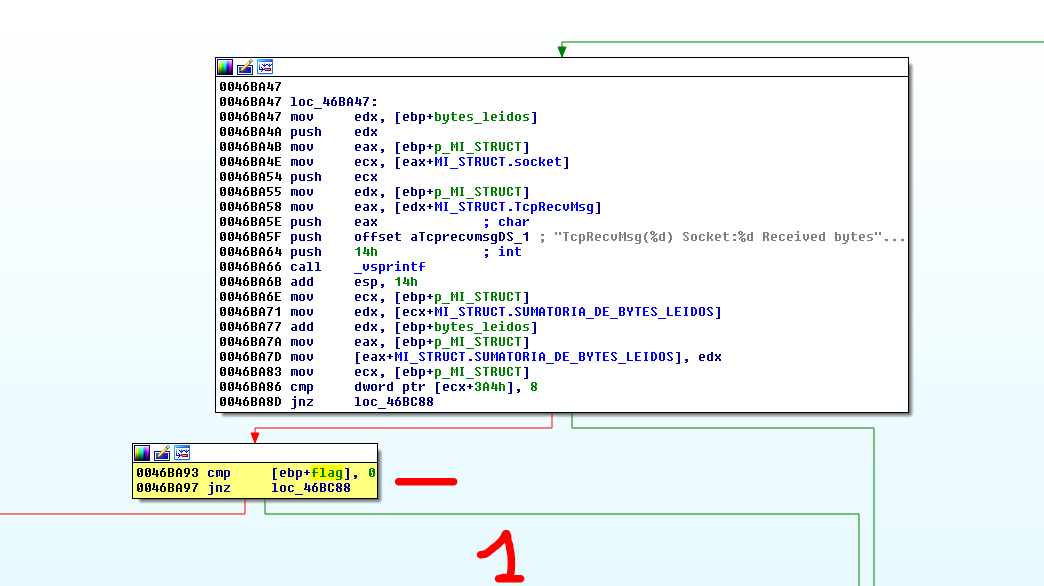Click the 14h operand in push instruction

coord(365,252)
